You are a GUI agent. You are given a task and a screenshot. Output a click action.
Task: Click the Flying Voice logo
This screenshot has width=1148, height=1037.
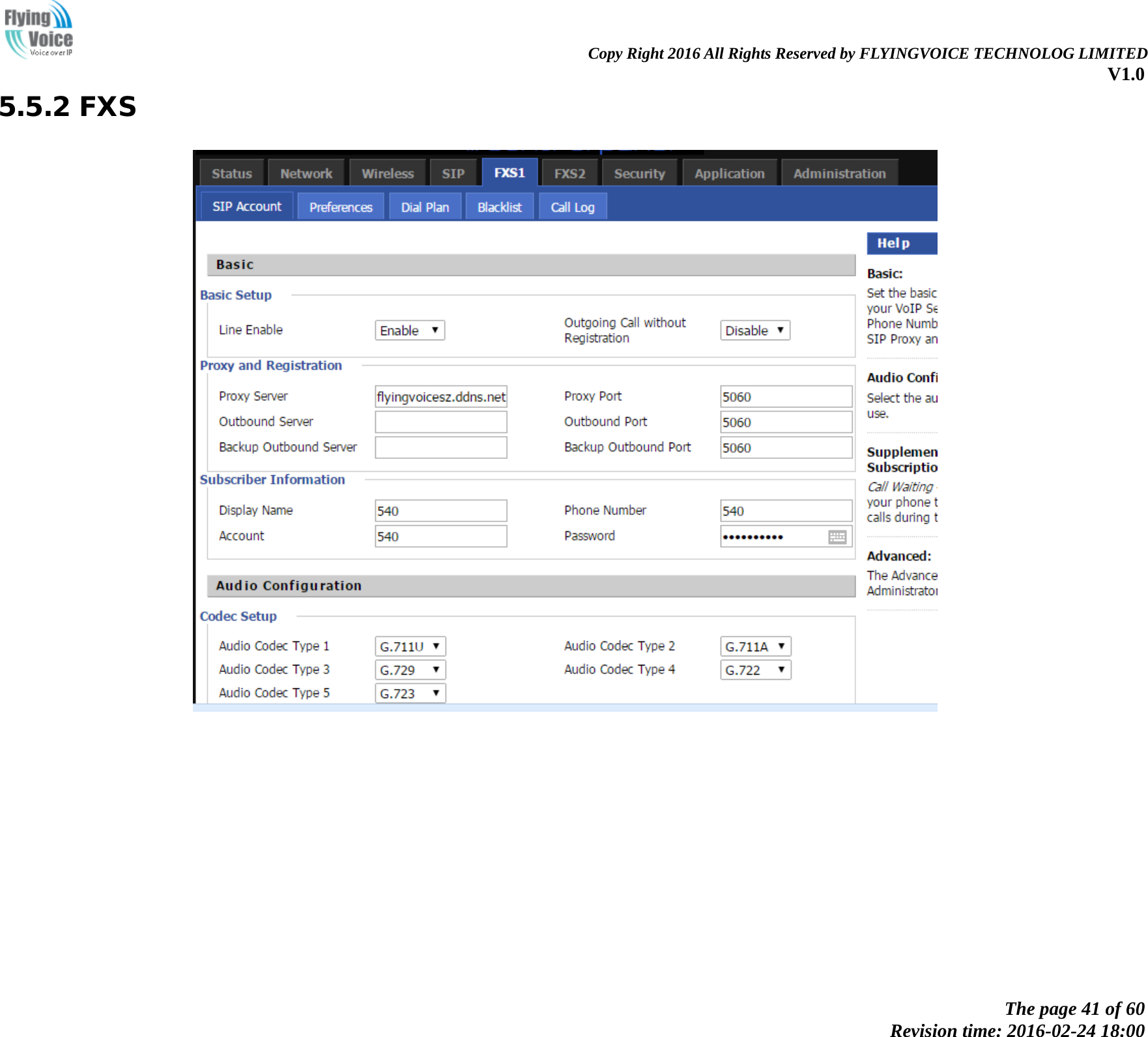click(x=38, y=33)
